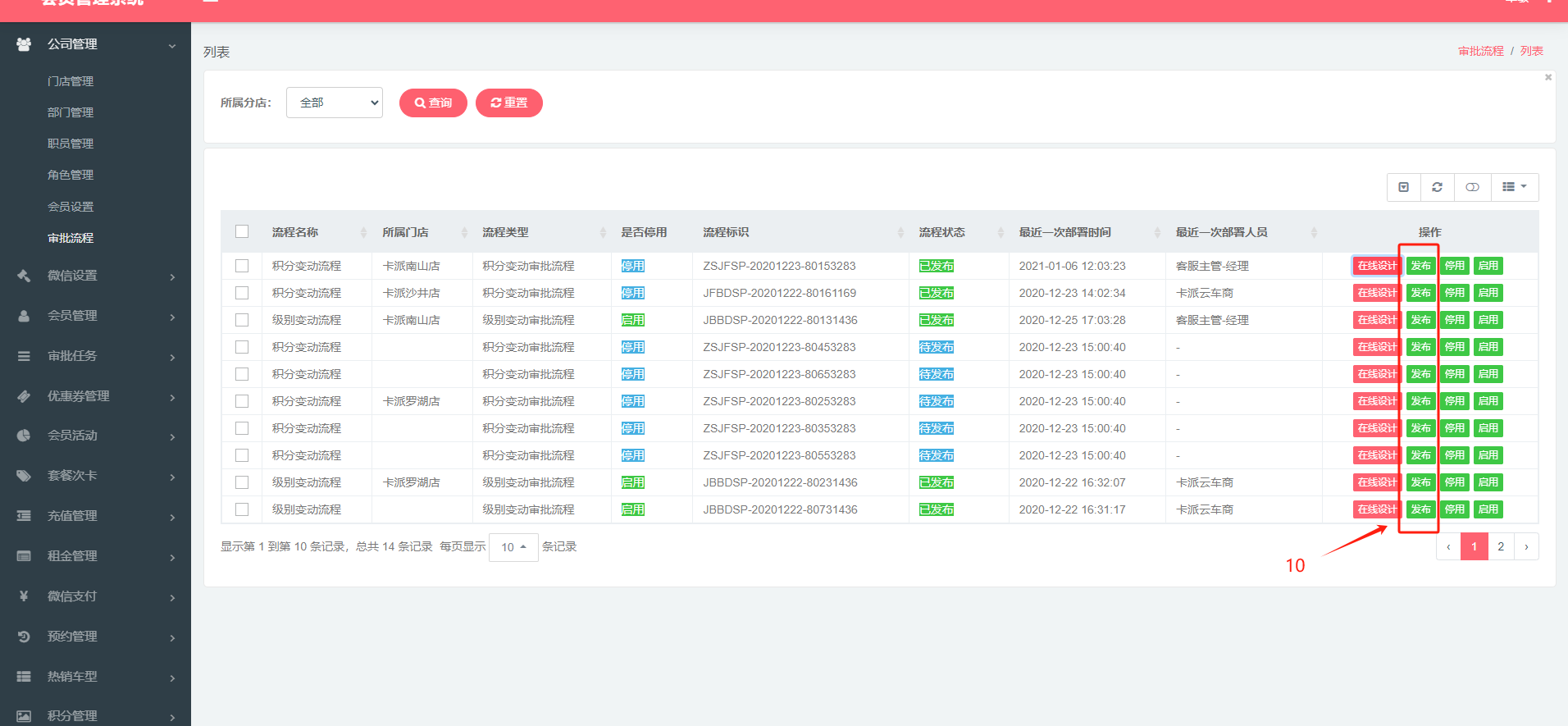
Task: Open the 所属分店 dropdown showing 全部
Action: pos(335,103)
